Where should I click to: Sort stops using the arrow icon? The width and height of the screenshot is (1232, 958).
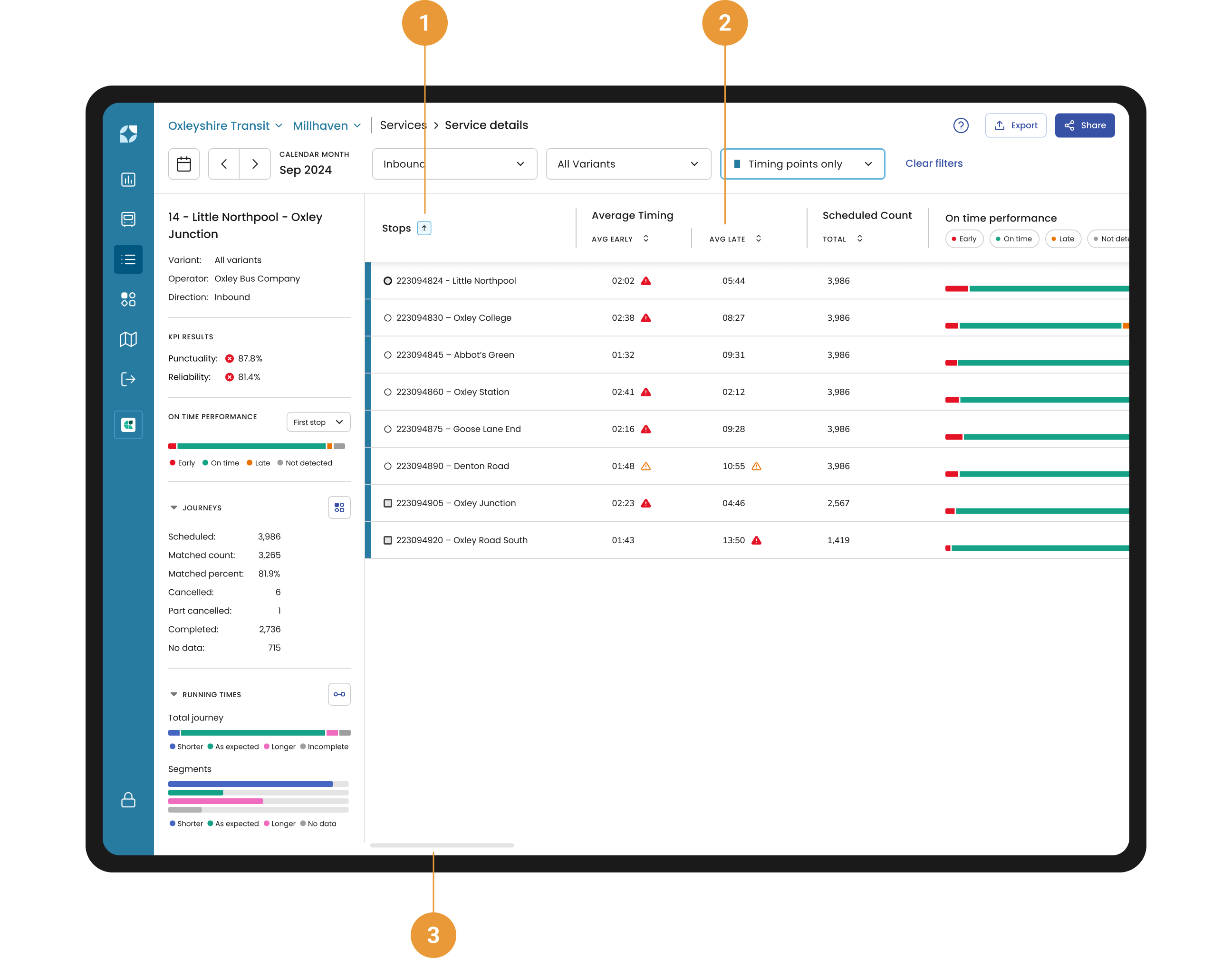click(423, 228)
